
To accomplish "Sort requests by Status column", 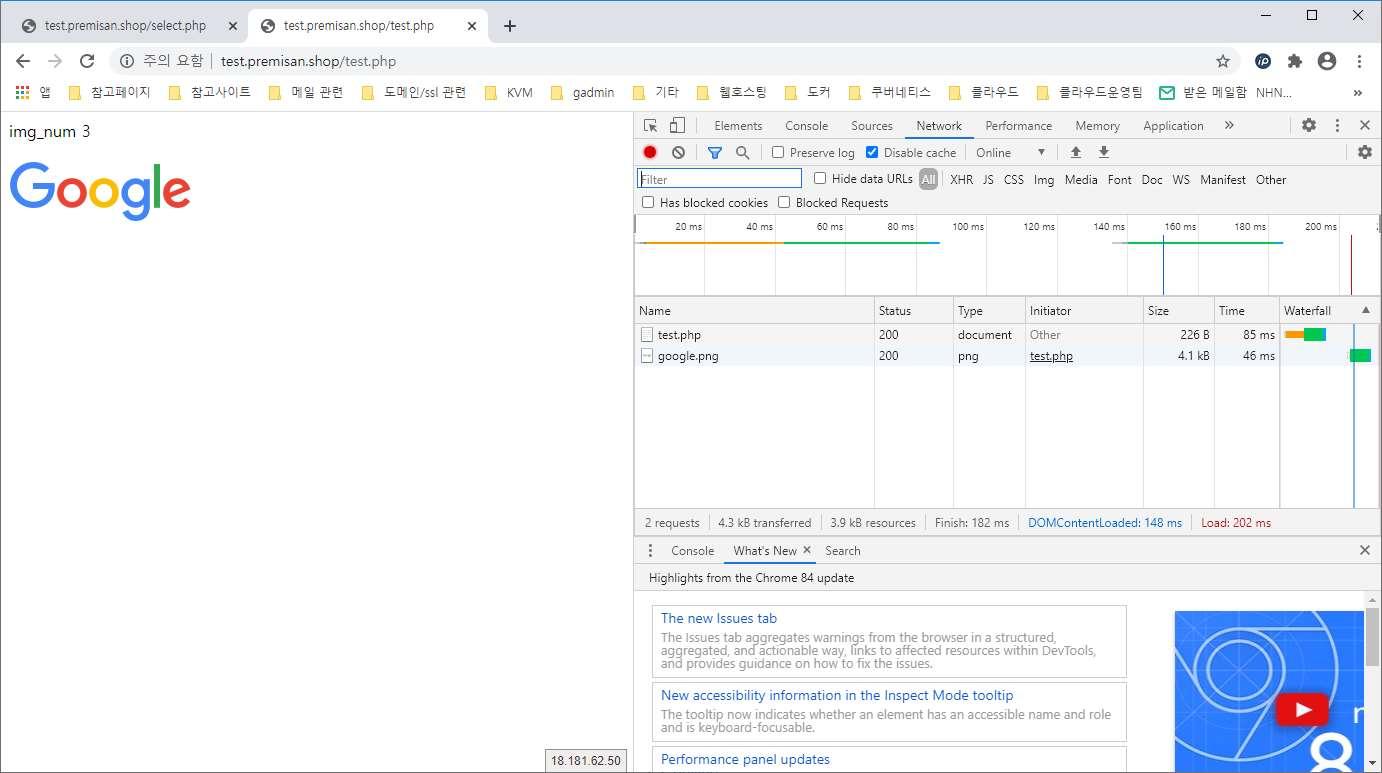I will pyautogui.click(x=914, y=310).
